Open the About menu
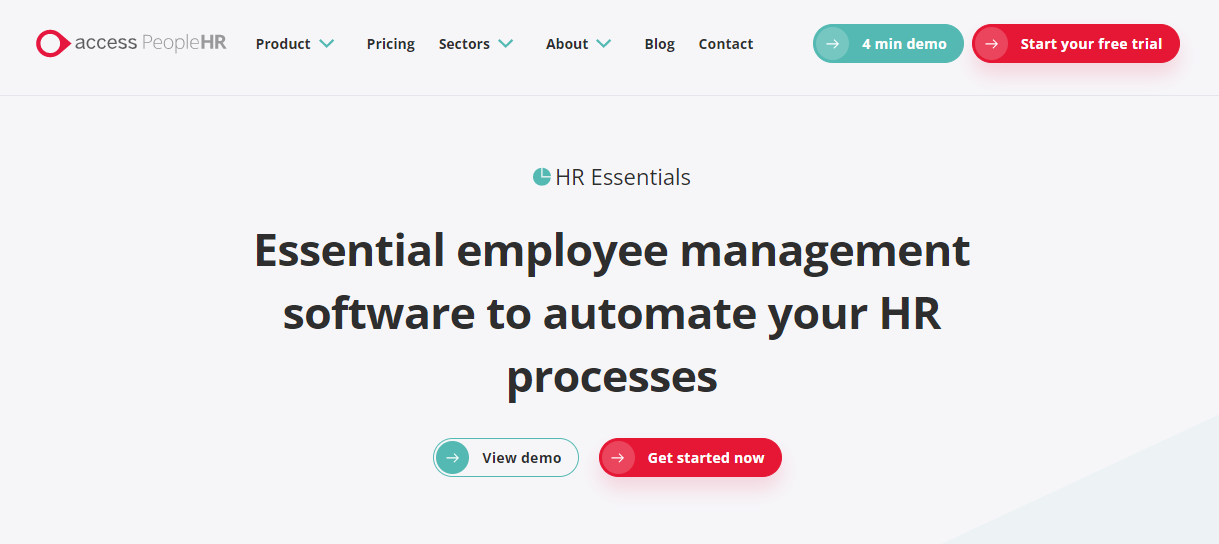This screenshot has width=1219, height=544. tap(567, 44)
